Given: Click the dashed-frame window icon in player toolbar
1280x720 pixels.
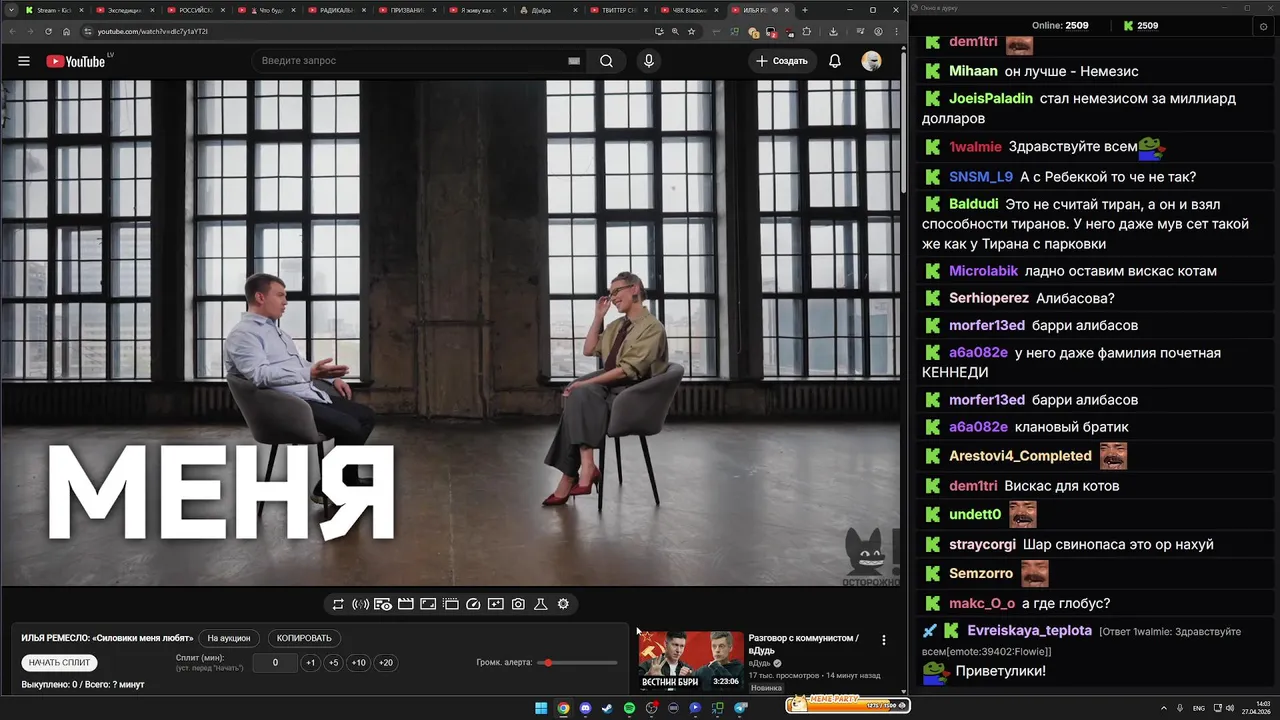Looking at the screenshot, I should coord(451,604).
